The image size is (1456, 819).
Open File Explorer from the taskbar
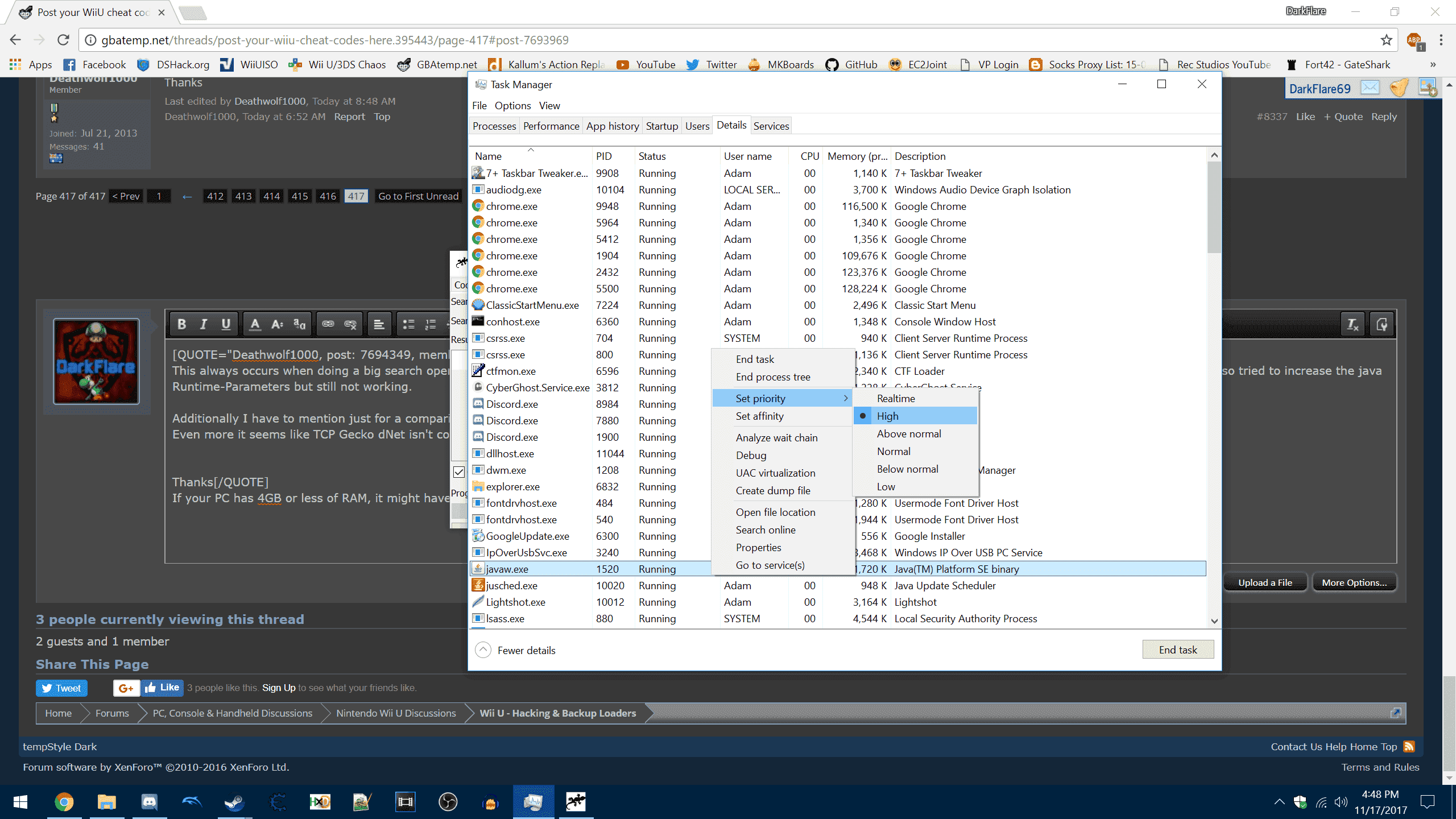tap(106, 802)
